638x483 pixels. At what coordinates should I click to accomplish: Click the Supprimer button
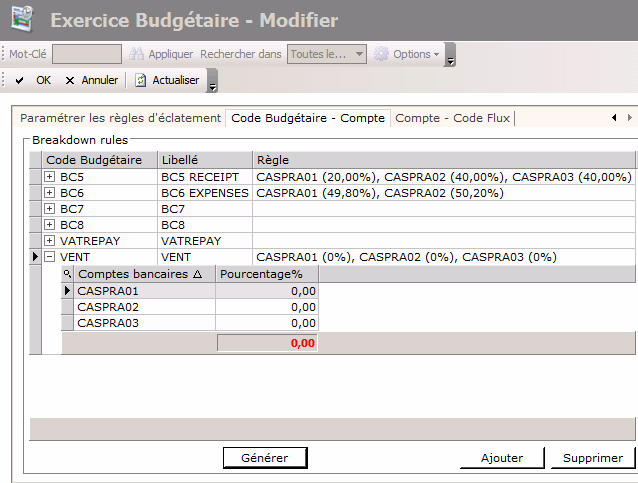pos(592,458)
